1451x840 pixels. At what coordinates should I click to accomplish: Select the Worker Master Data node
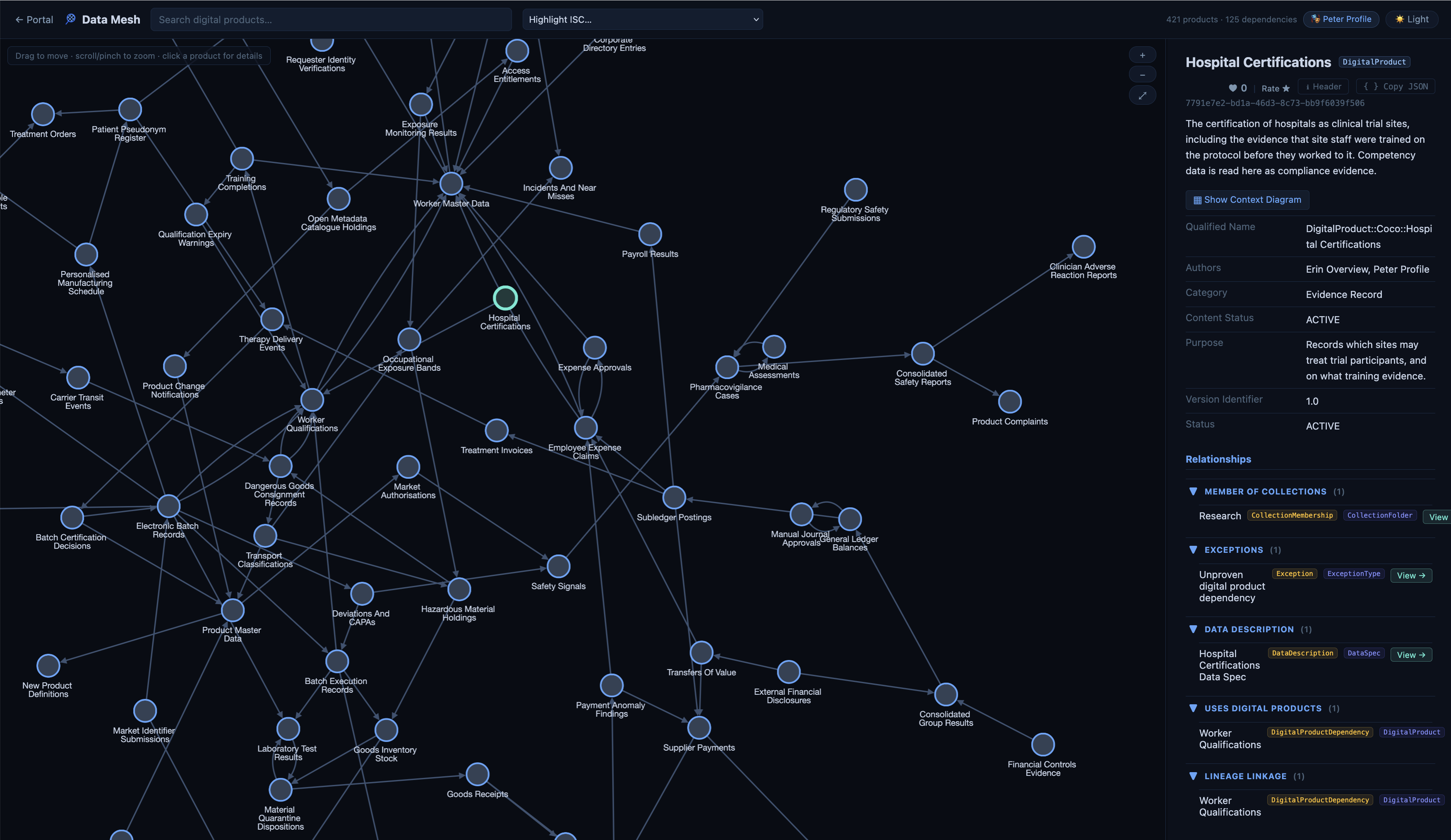coord(451,184)
